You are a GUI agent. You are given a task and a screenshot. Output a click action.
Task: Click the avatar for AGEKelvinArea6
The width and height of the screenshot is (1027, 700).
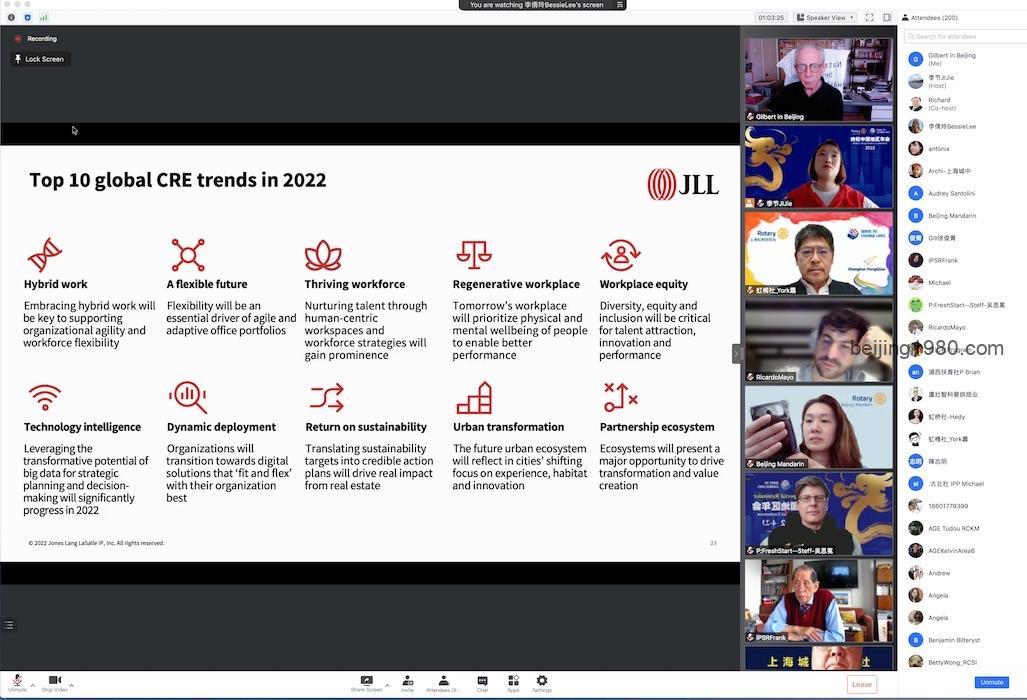[916, 551]
